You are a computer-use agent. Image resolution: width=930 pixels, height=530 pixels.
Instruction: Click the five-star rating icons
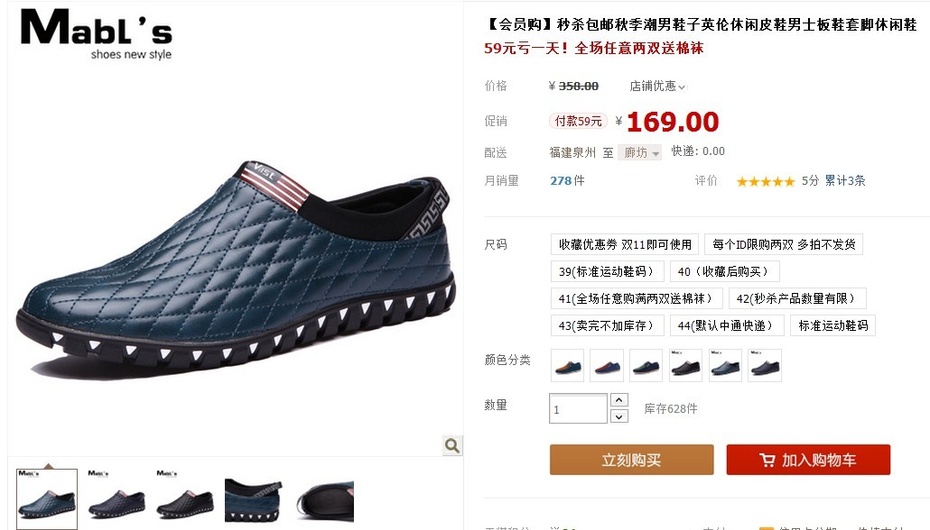(x=765, y=181)
